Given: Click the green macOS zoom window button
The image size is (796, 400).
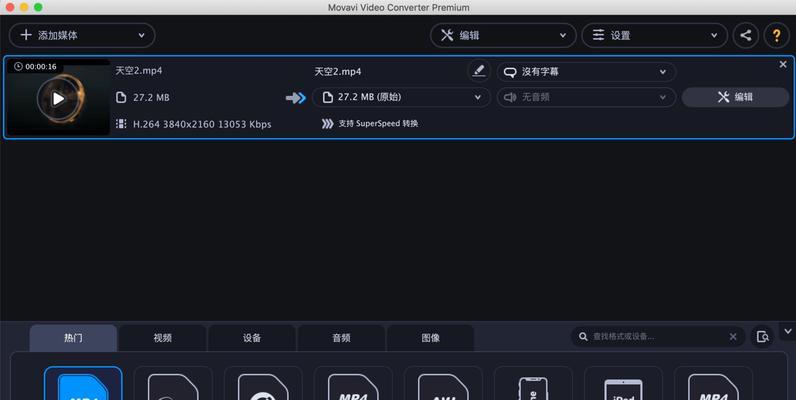Looking at the screenshot, I should 38,8.
